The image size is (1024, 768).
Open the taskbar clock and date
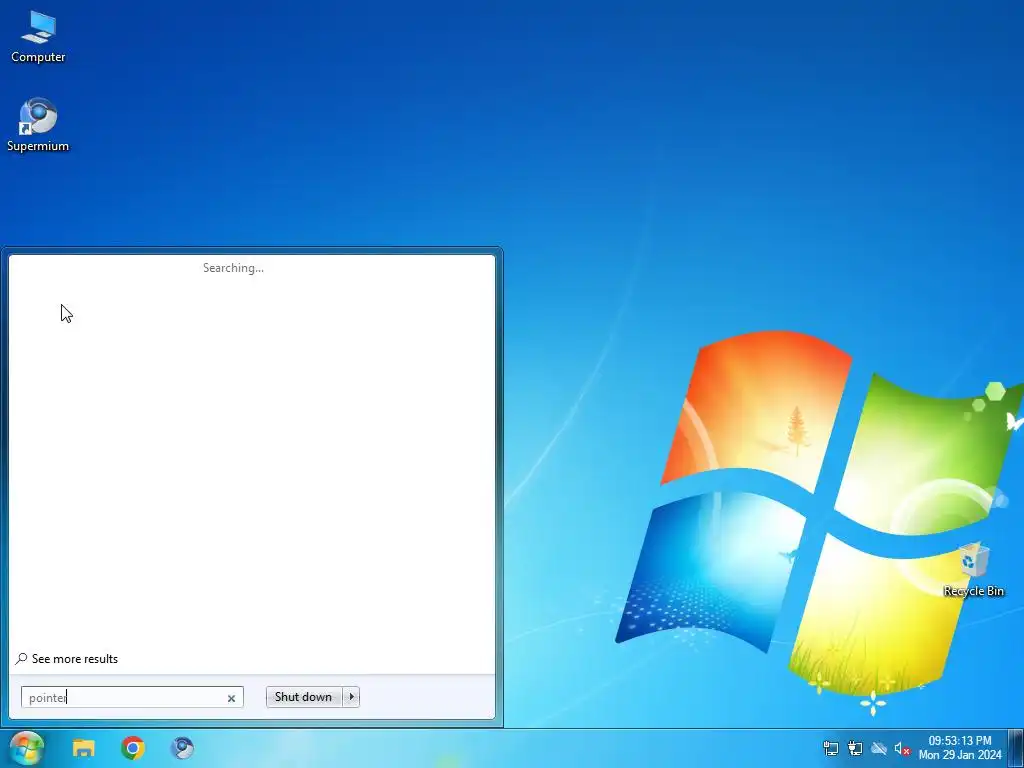[960, 748]
